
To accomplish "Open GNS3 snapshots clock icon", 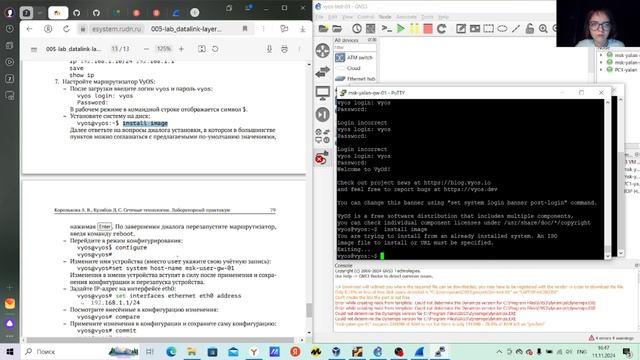I will tap(357, 29).
